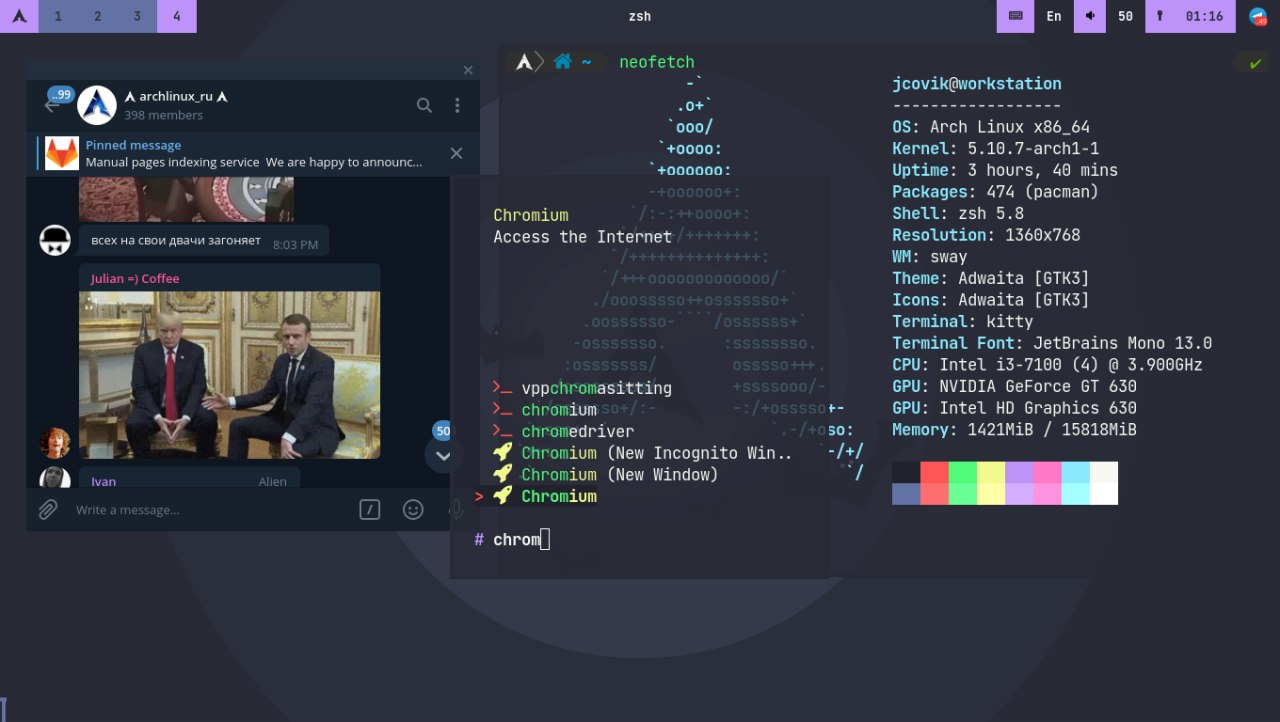Focus the Write a message field
Viewport: 1280px width, 722px height.
coord(210,510)
